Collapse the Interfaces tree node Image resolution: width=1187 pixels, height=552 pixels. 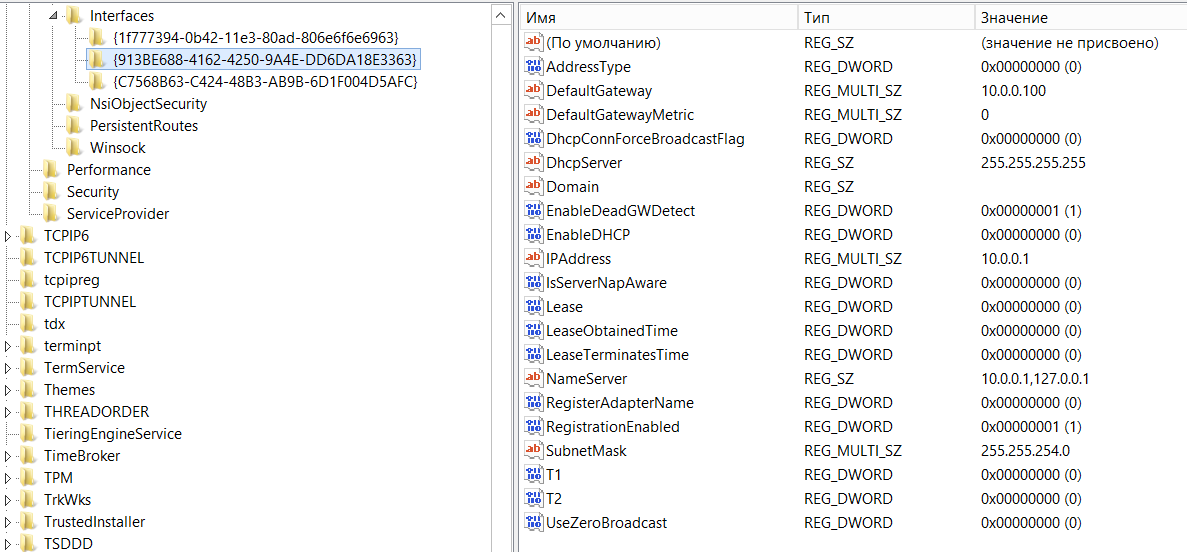pos(52,17)
